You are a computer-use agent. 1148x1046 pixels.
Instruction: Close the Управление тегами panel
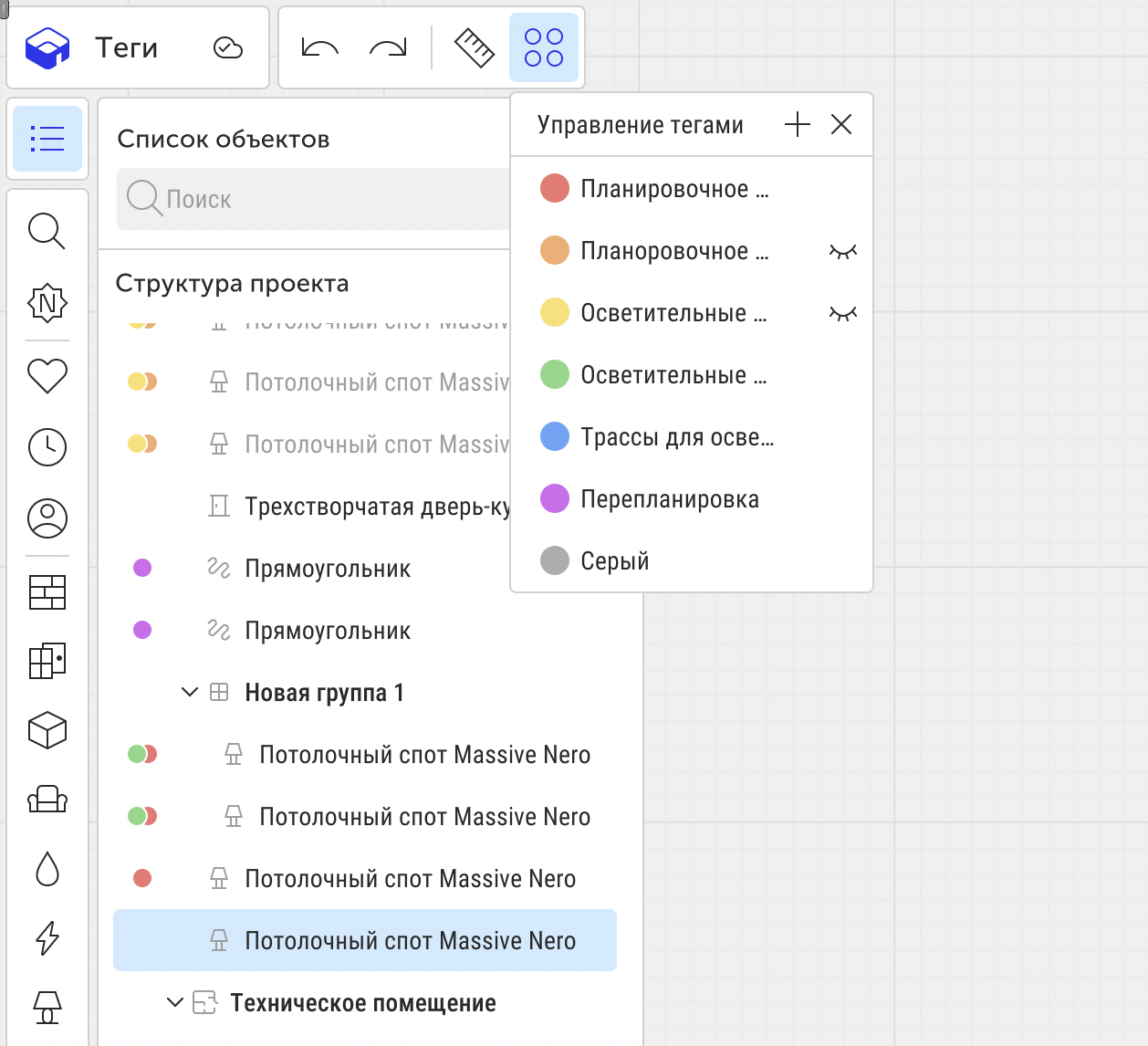coord(841,125)
